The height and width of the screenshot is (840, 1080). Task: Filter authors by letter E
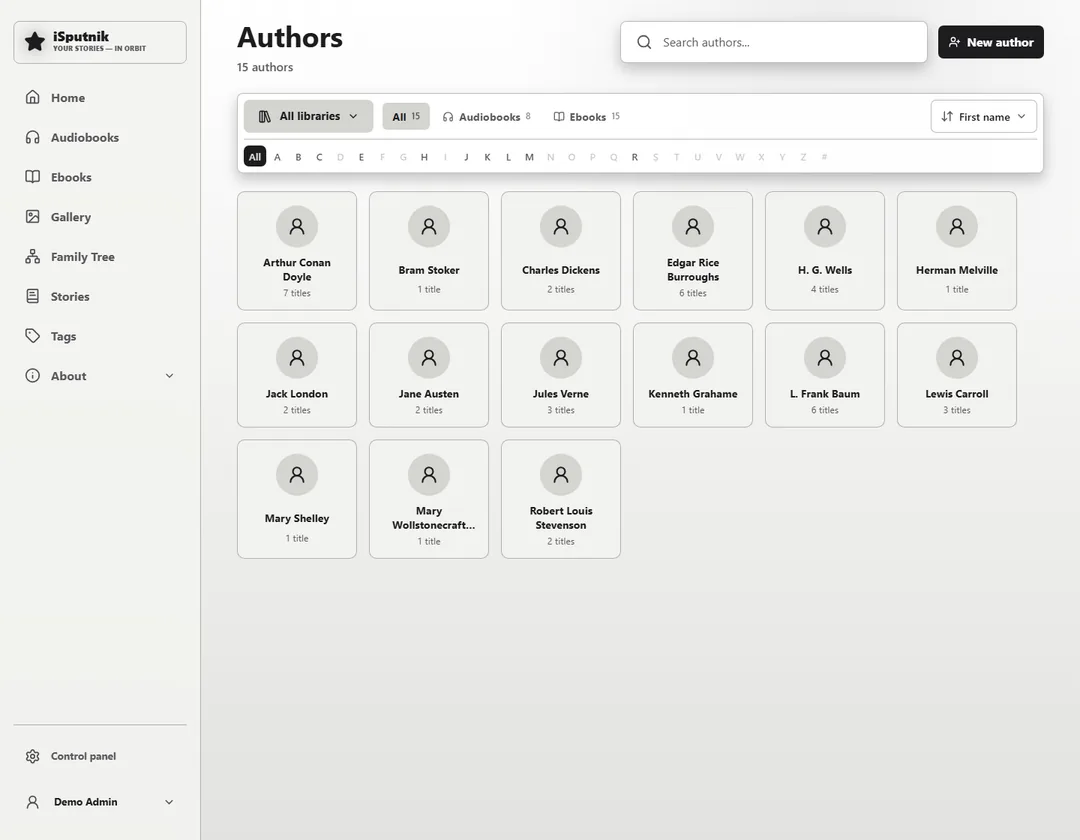click(x=361, y=157)
